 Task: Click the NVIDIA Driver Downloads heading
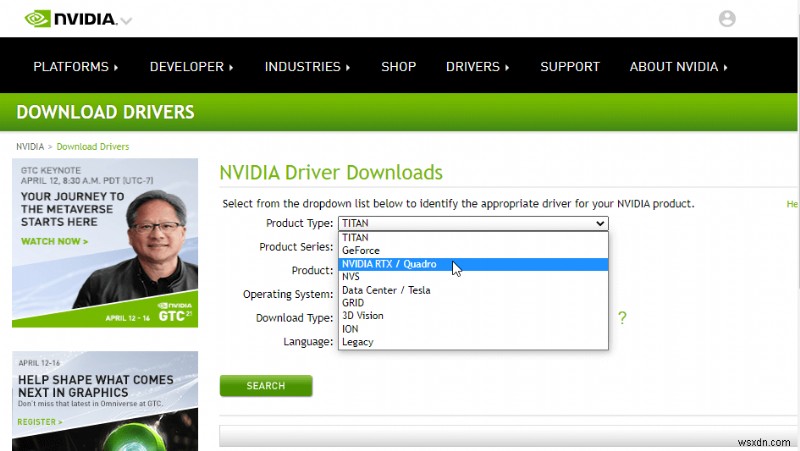tap(331, 173)
